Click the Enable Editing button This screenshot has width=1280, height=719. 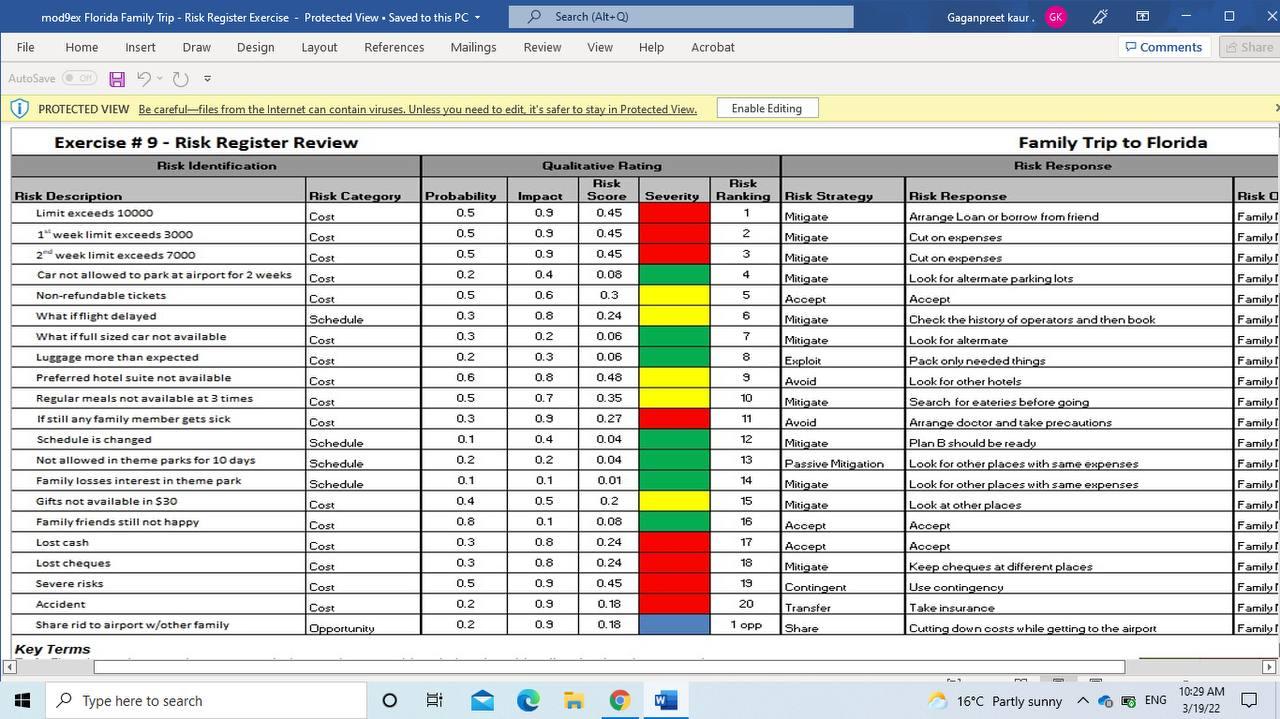tap(767, 108)
